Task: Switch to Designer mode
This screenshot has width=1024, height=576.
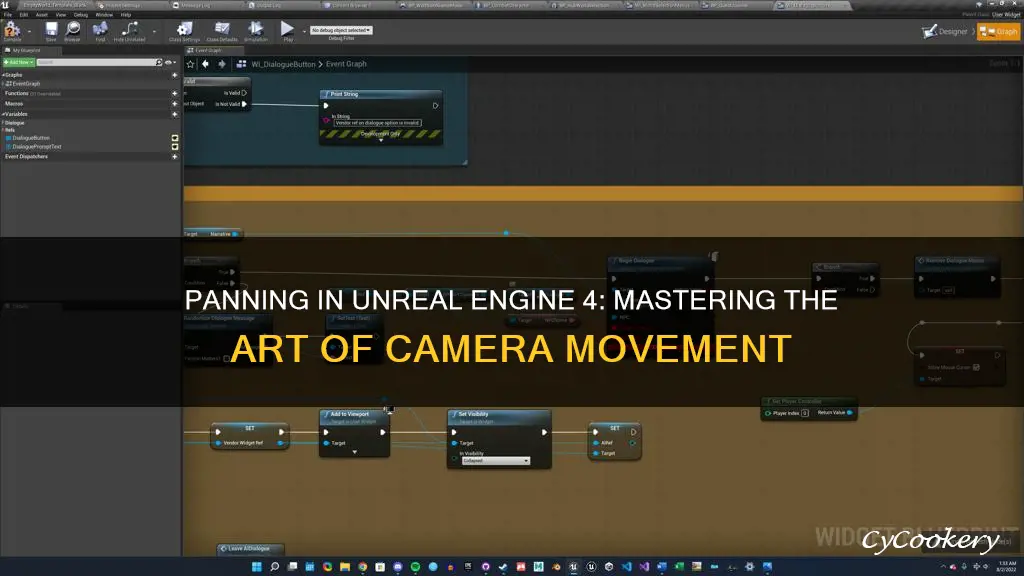Action: (945, 31)
